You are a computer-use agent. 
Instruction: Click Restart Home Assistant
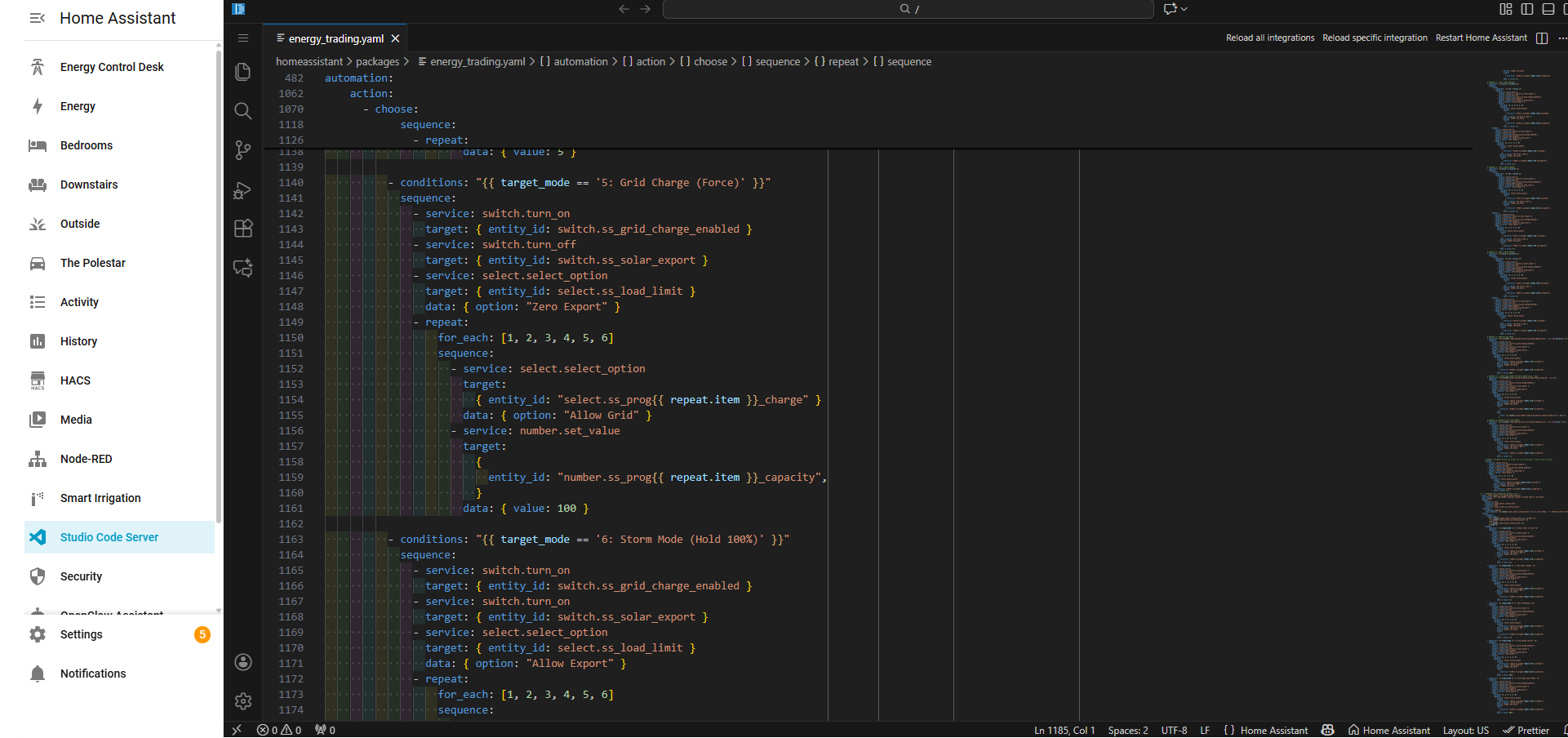[1481, 38]
